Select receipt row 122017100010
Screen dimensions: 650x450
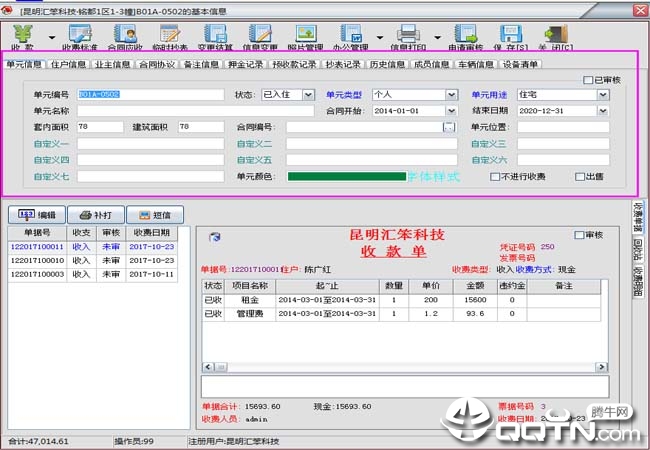click(x=93, y=261)
